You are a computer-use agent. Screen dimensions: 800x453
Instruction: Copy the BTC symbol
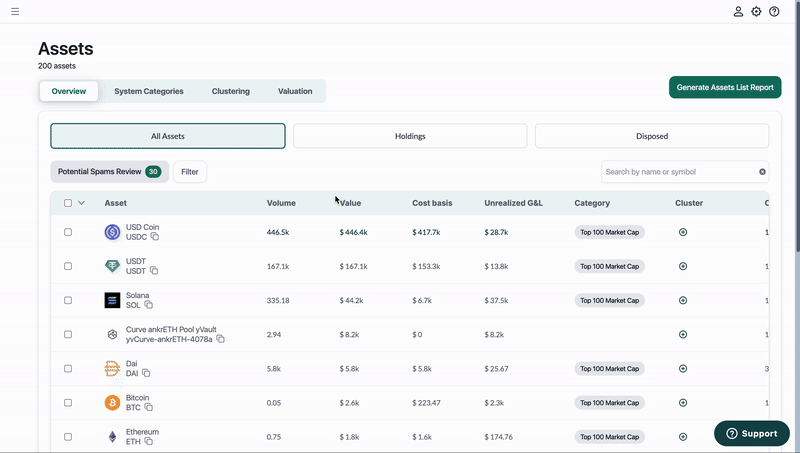pyautogui.click(x=148, y=407)
